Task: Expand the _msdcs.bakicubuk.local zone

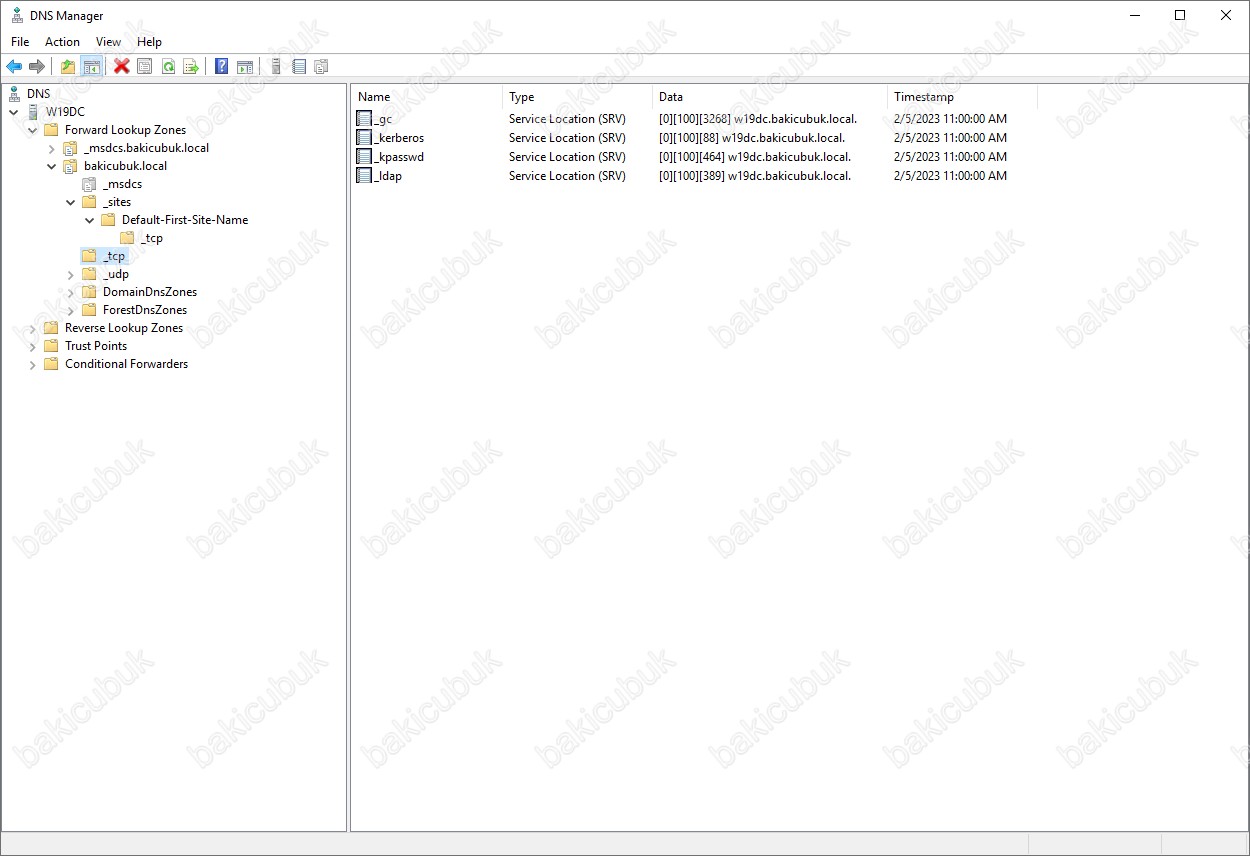Action: tap(52, 148)
